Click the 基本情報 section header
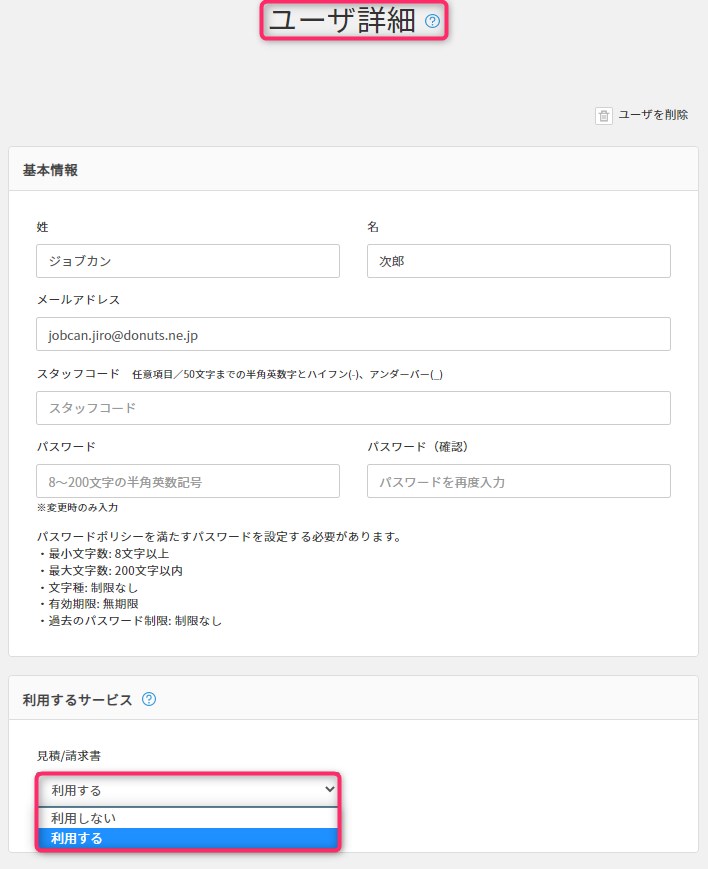 click(x=50, y=170)
